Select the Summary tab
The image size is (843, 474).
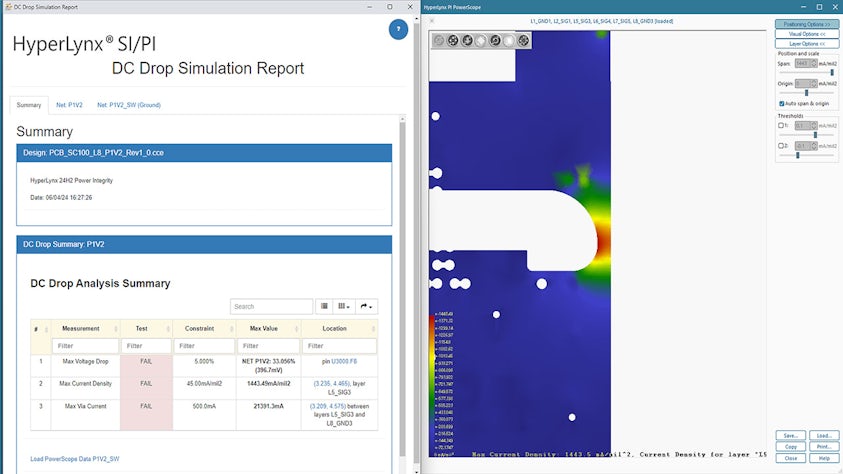tap(29, 105)
